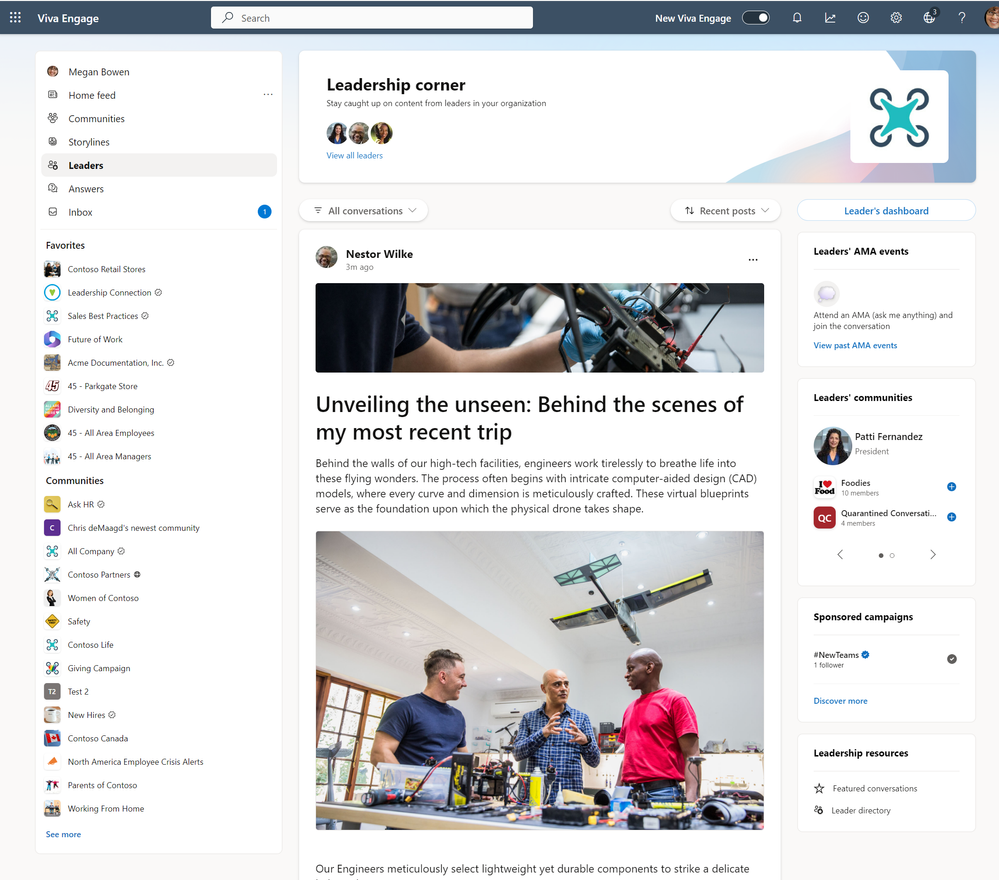This screenshot has height=880, width=999.
Task: Open the settings gear
Action: 896,18
